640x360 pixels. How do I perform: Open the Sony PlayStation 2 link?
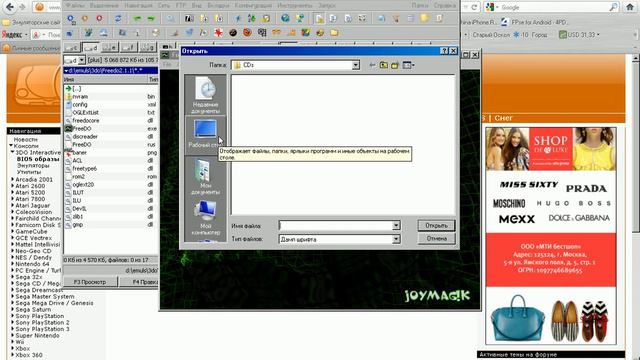42,322
